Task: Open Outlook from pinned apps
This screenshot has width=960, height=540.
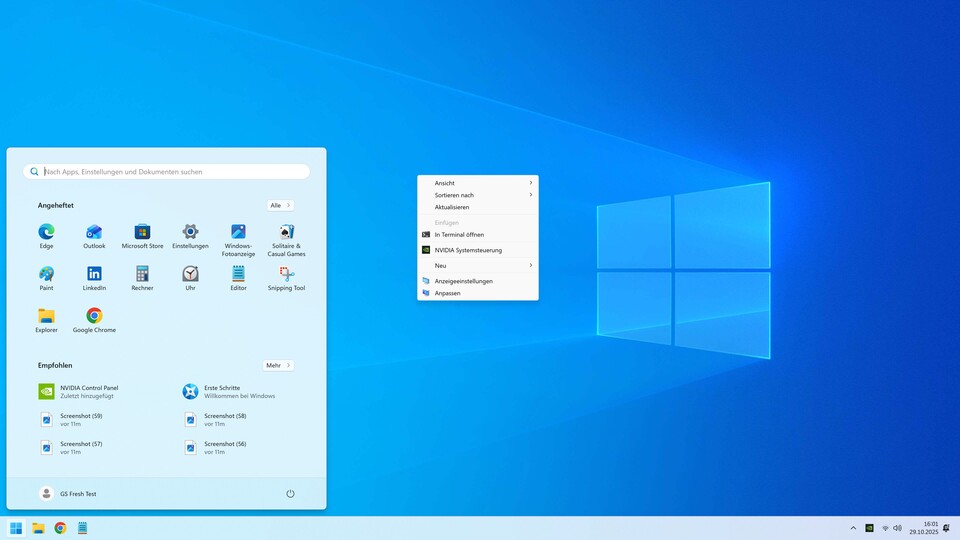Action: pos(94,236)
